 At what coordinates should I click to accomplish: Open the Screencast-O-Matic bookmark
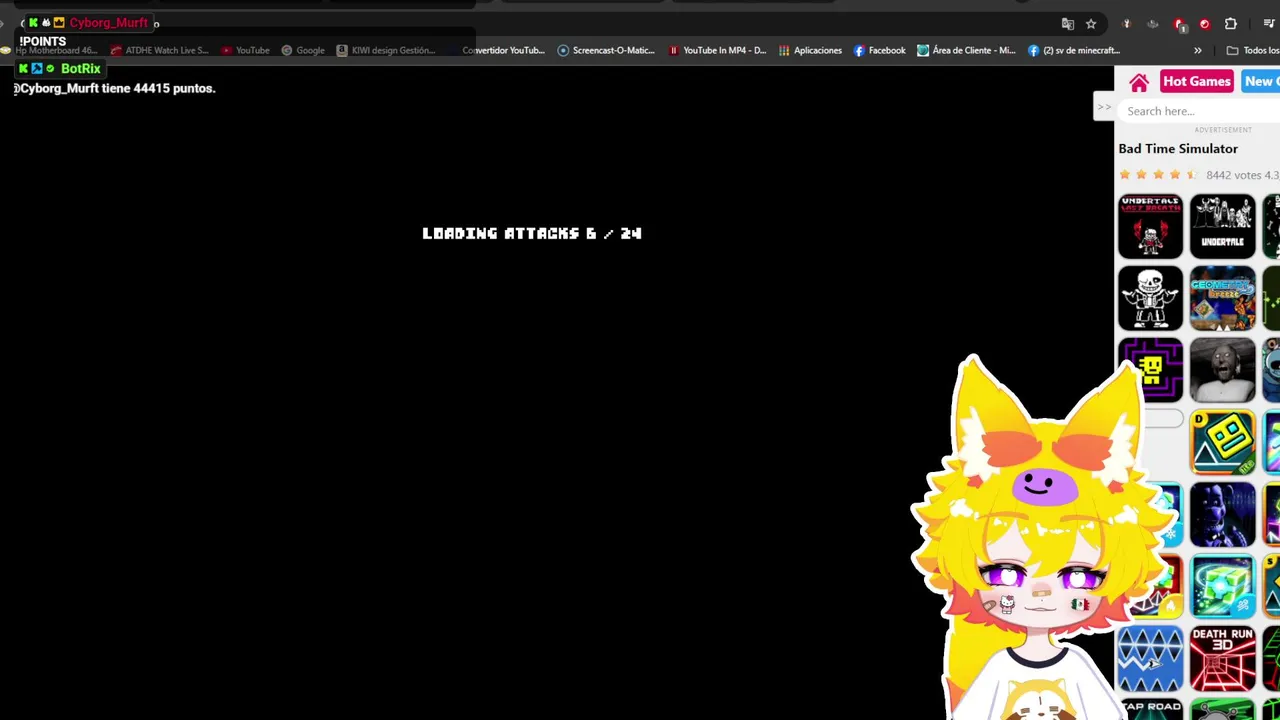tap(606, 50)
